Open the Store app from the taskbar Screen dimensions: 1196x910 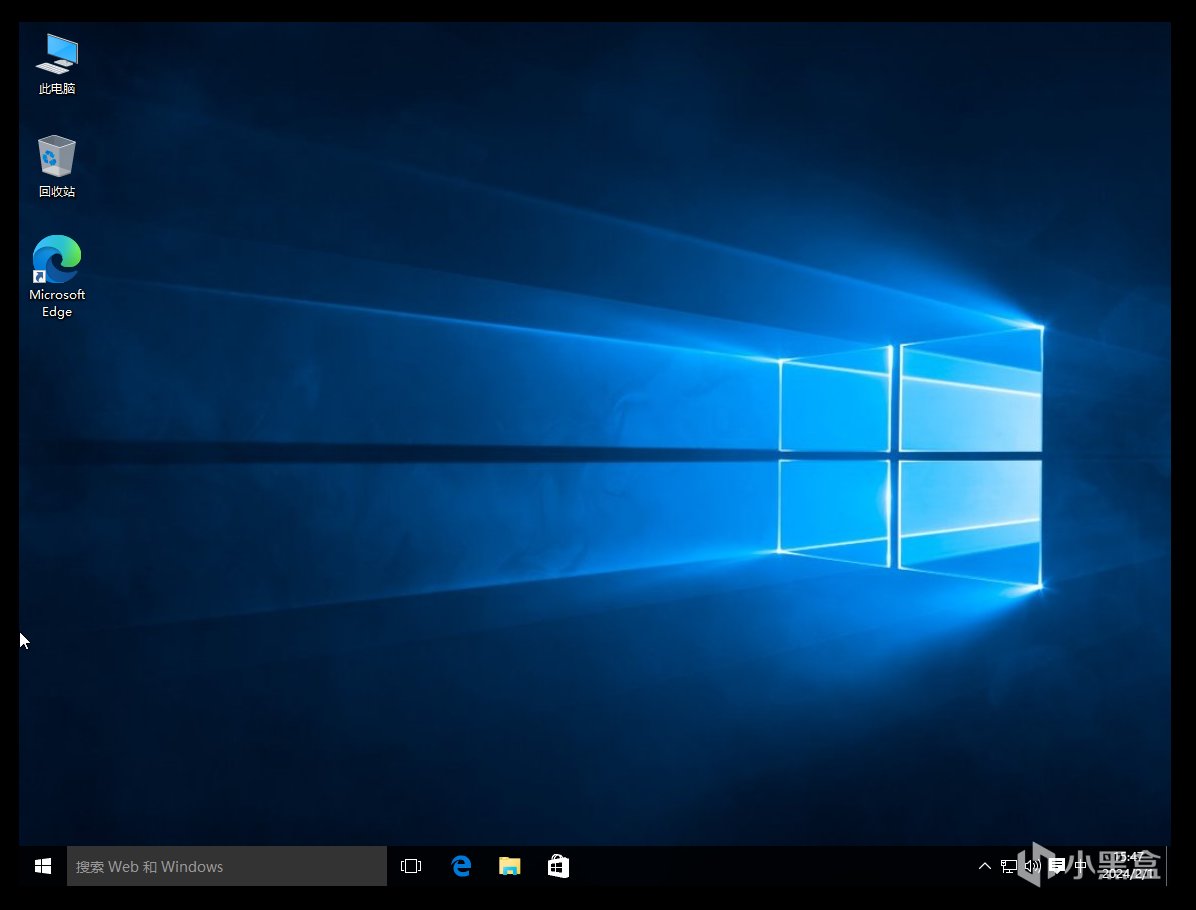point(558,866)
